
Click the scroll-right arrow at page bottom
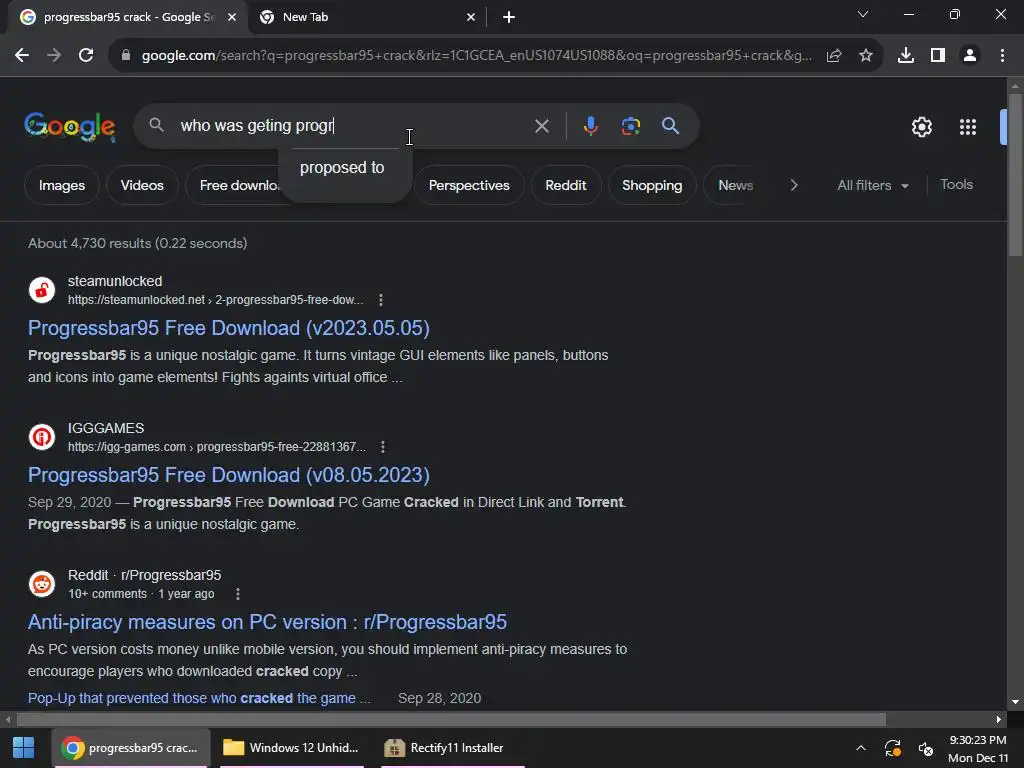coord(999,719)
